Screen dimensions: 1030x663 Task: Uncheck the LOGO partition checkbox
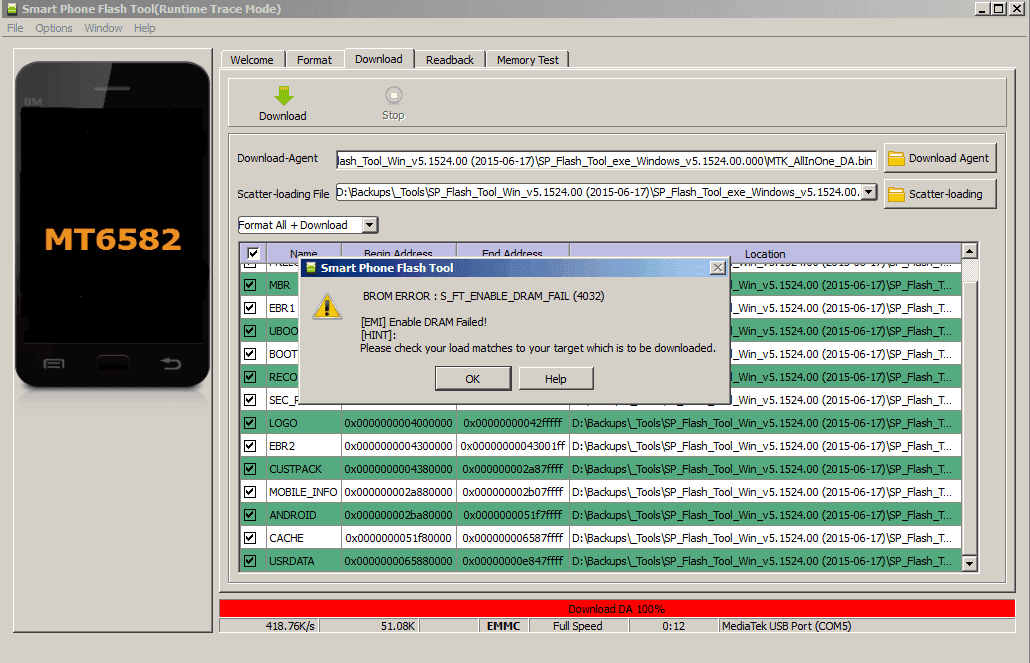(250, 423)
